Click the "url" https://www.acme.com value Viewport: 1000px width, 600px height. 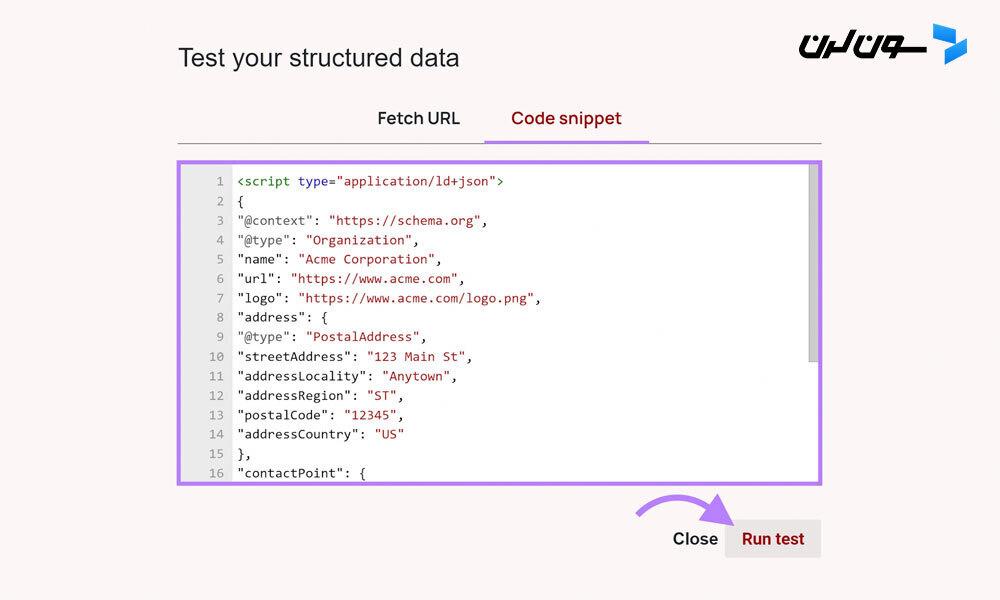tap(374, 279)
